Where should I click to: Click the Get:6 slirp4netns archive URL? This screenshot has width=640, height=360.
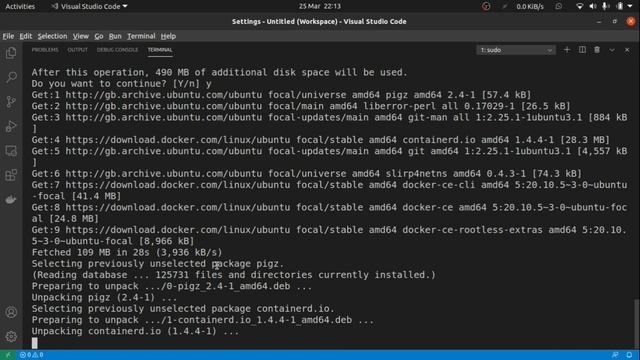(164, 173)
